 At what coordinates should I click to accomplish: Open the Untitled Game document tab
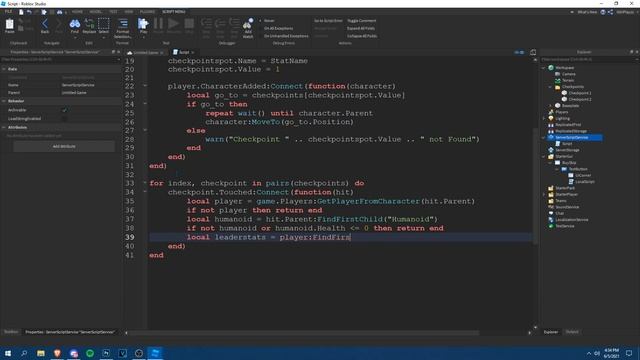145,52
